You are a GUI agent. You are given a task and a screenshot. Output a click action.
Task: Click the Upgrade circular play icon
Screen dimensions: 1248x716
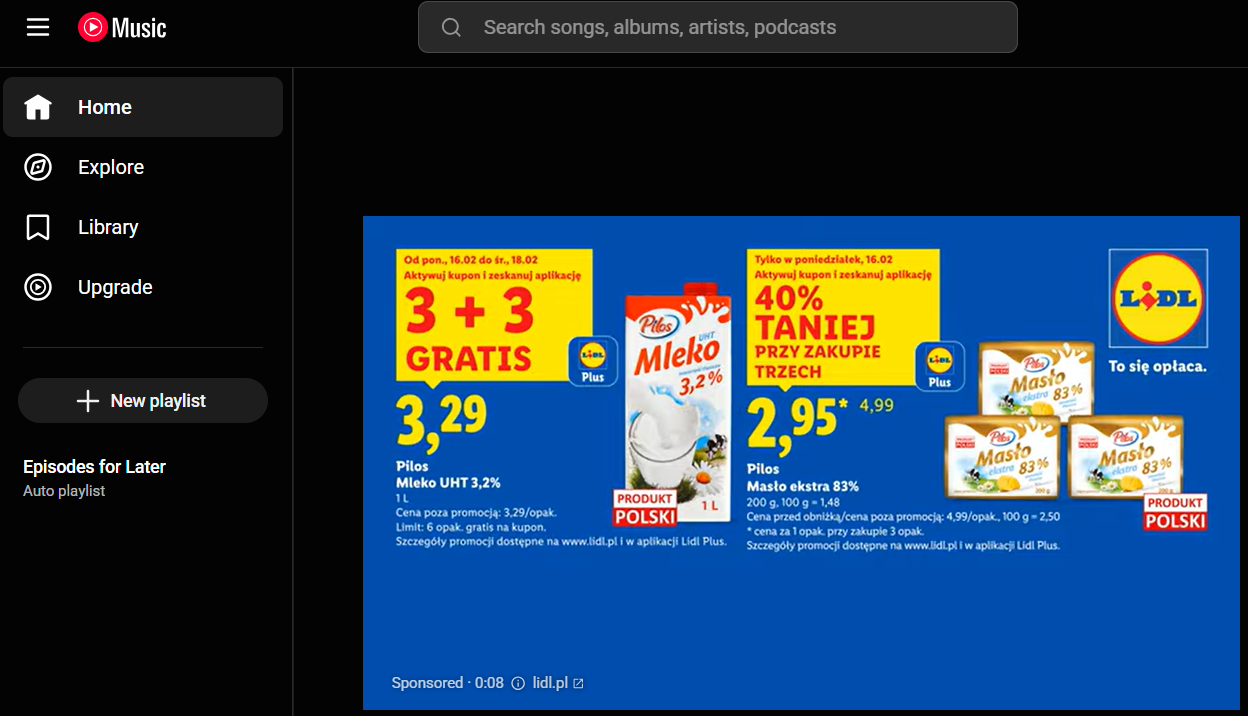[x=38, y=287]
